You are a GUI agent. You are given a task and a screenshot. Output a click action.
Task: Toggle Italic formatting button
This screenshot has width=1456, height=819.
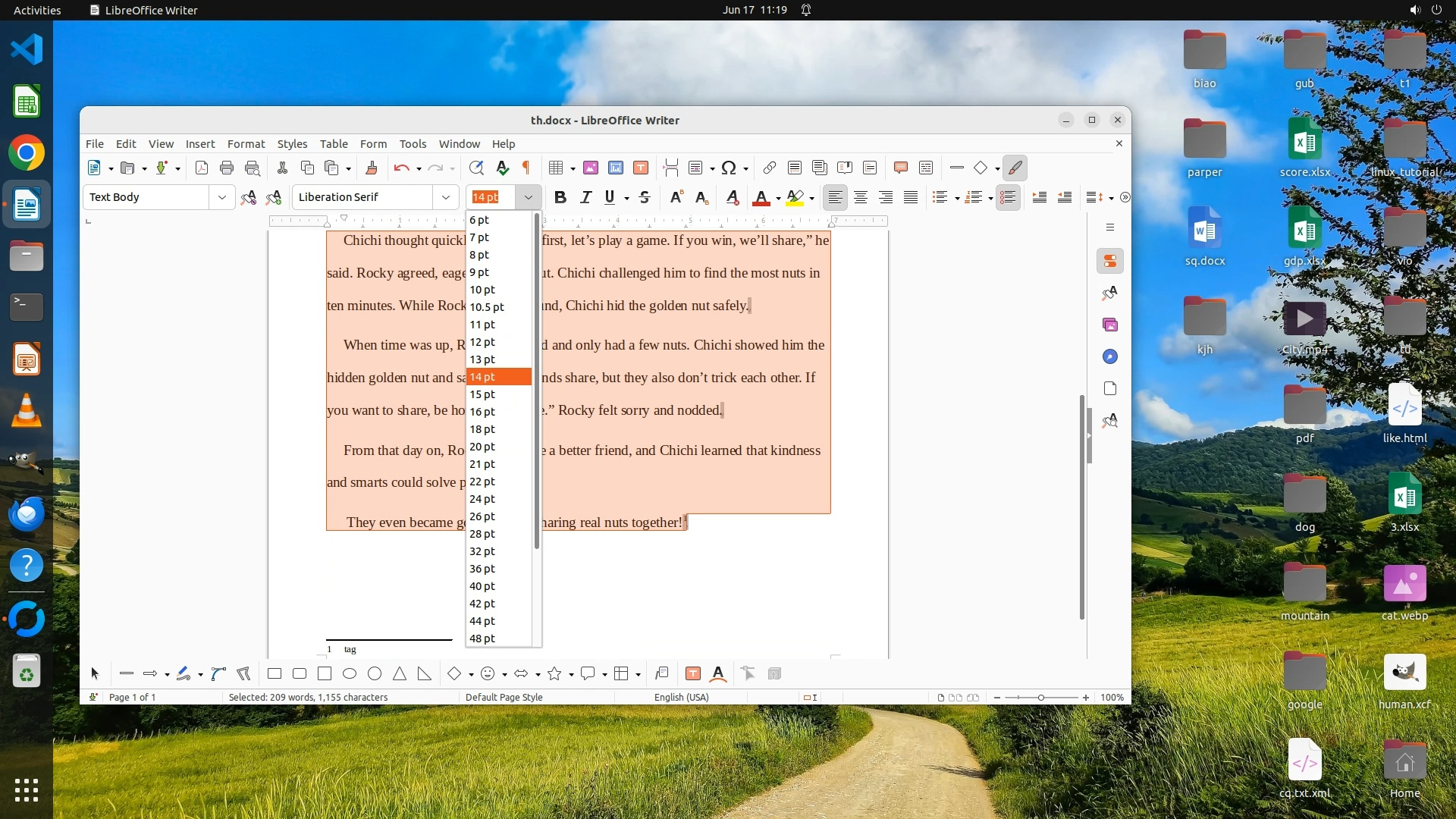[585, 197]
